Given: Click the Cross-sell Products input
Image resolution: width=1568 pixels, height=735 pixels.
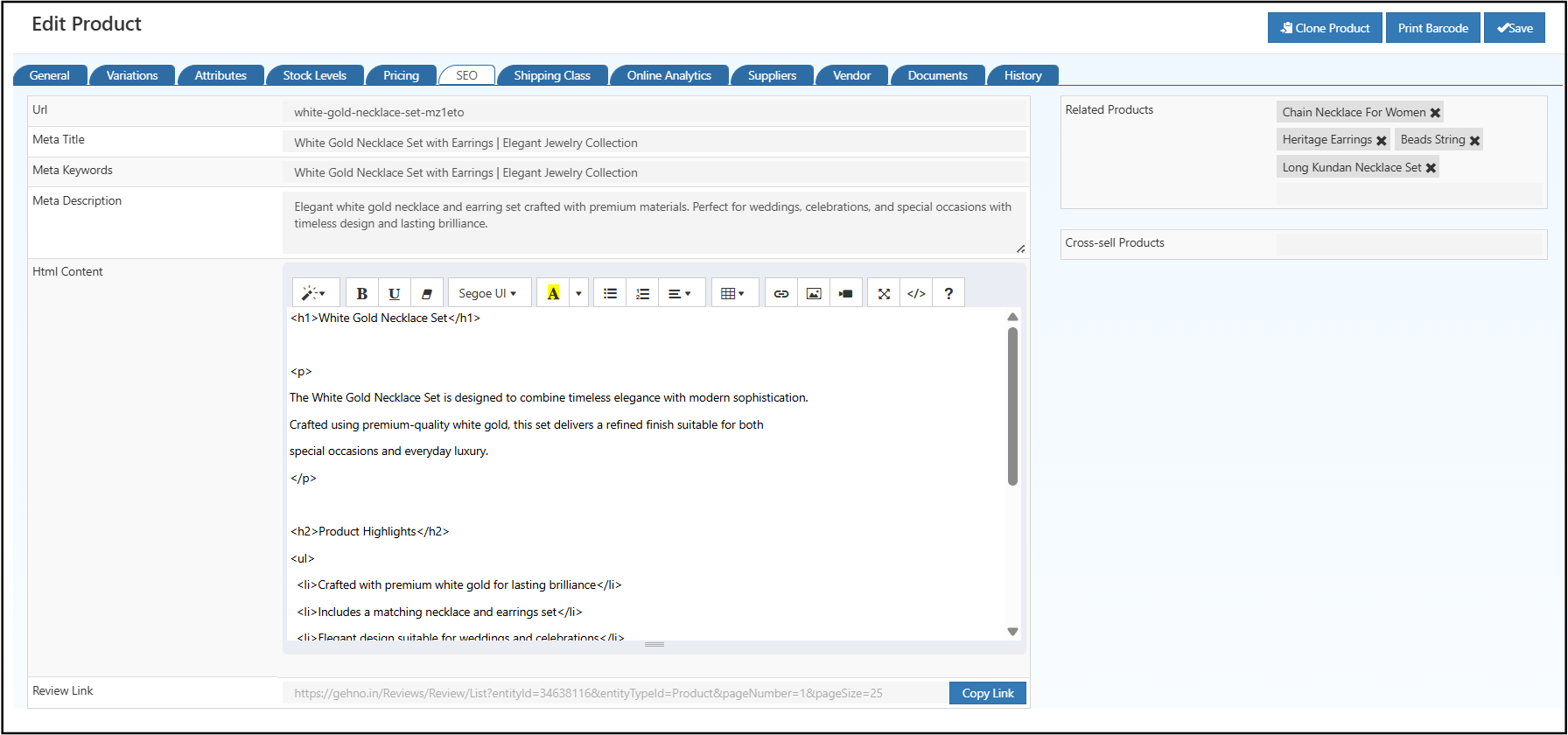Looking at the screenshot, I should pyautogui.click(x=1409, y=243).
